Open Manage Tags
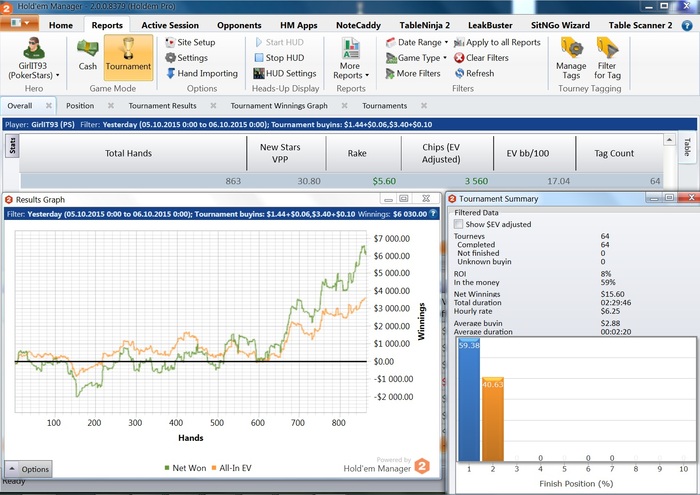This screenshot has height=495, width=700. point(571,59)
